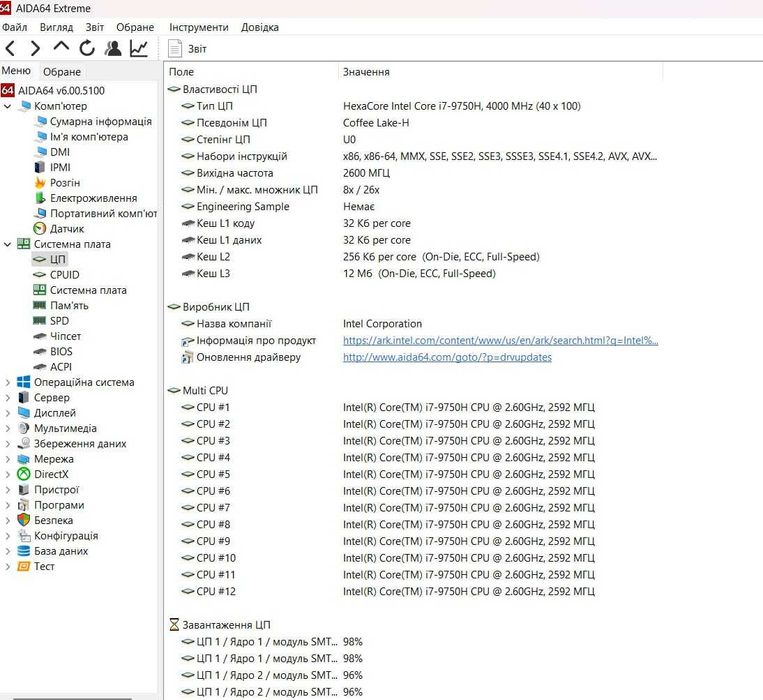Switch to the Обране tab in sidebar
Viewport: 763px width, 700px height.
tap(62, 72)
